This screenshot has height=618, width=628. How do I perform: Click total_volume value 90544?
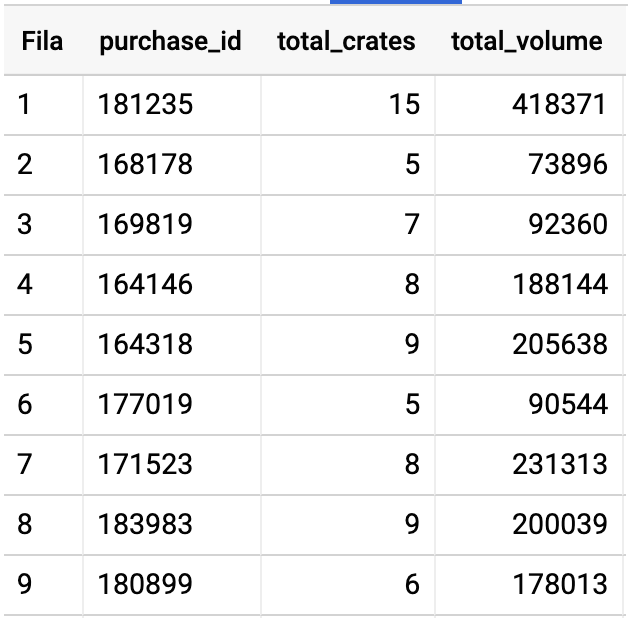[x=568, y=404]
